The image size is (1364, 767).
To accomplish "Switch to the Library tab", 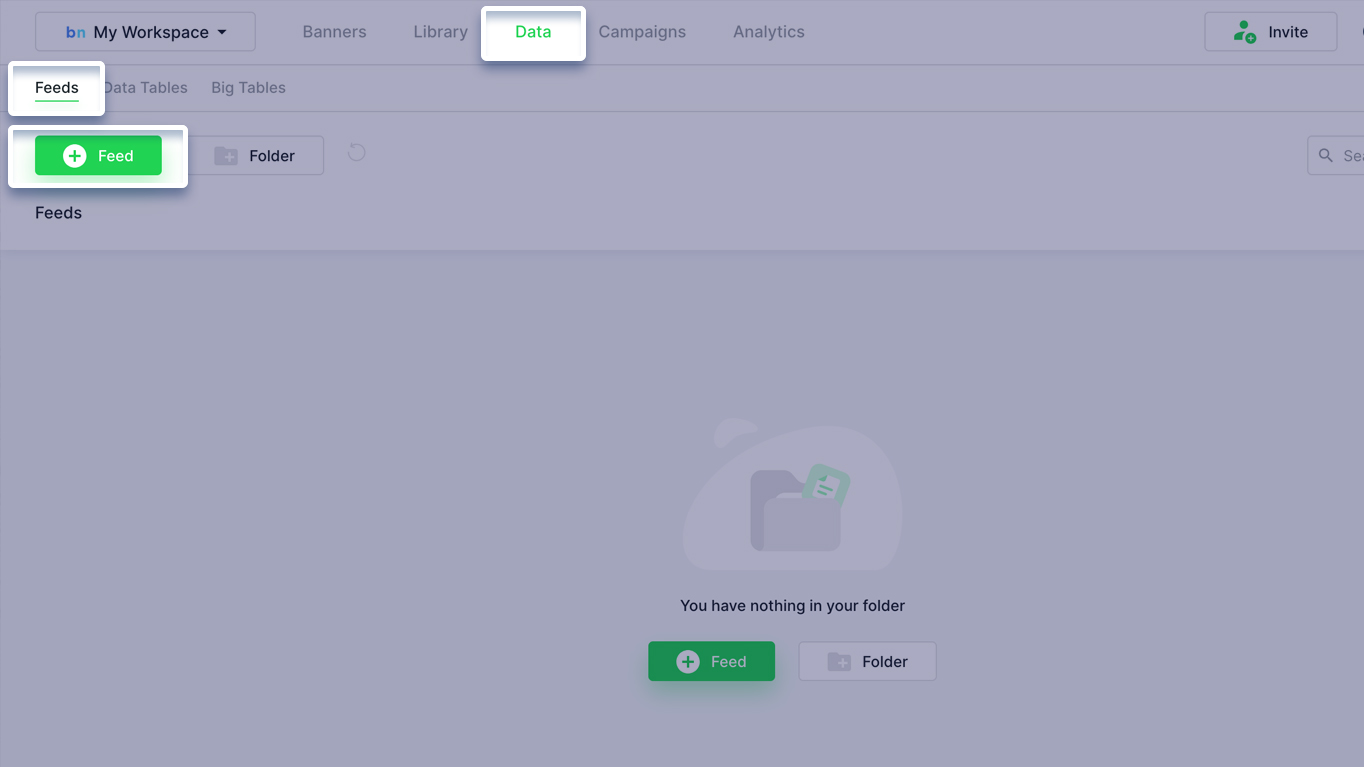I will point(440,32).
